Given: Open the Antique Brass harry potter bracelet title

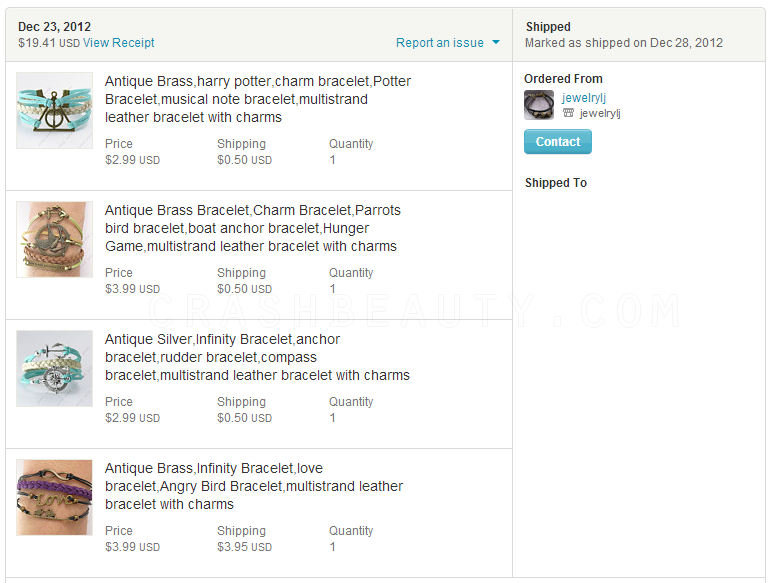Looking at the screenshot, I should pos(257,99).
